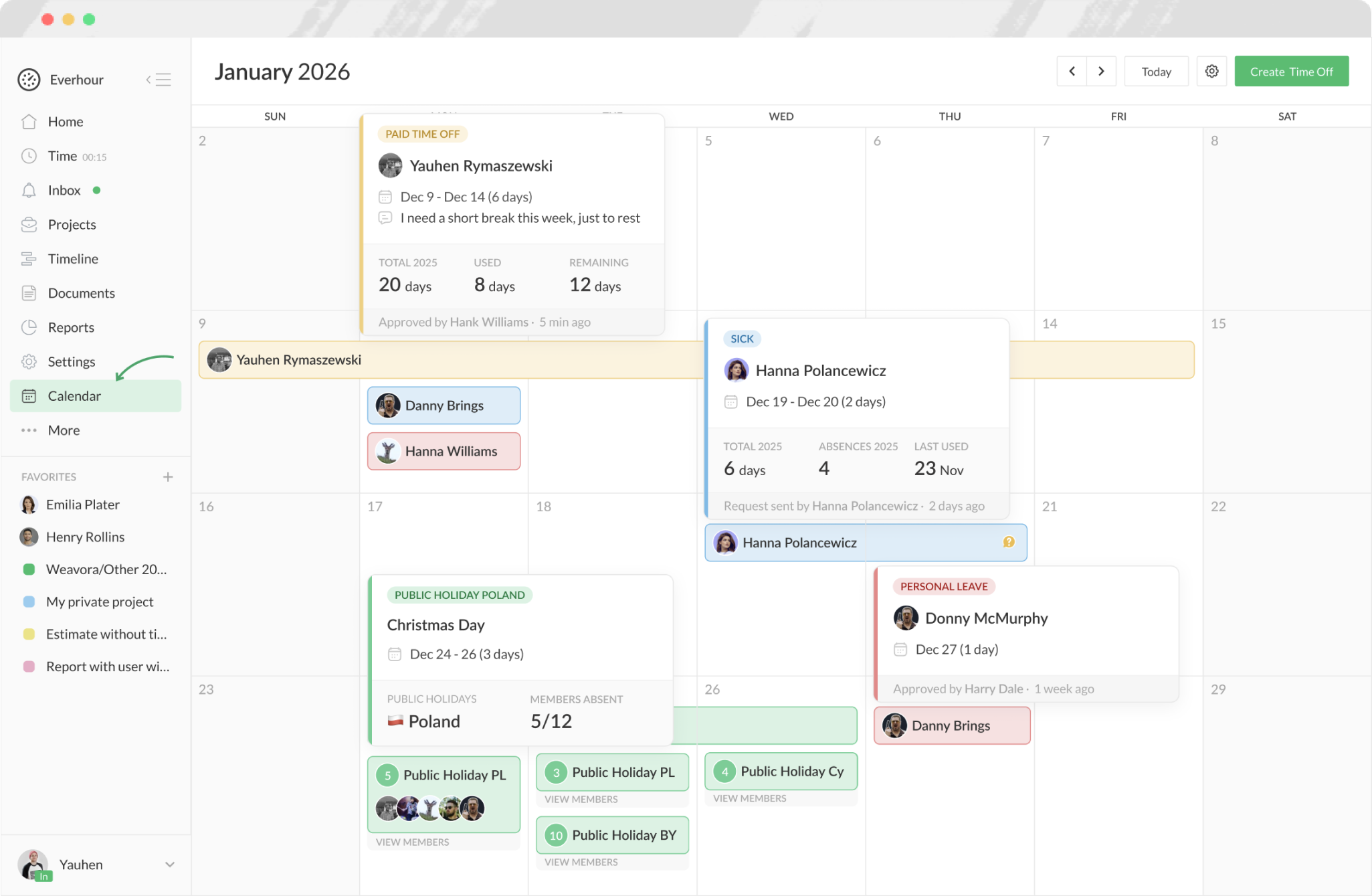Select Calendar in the sidebar
The image size is (1372, 896).
click(x=74, y=396)
